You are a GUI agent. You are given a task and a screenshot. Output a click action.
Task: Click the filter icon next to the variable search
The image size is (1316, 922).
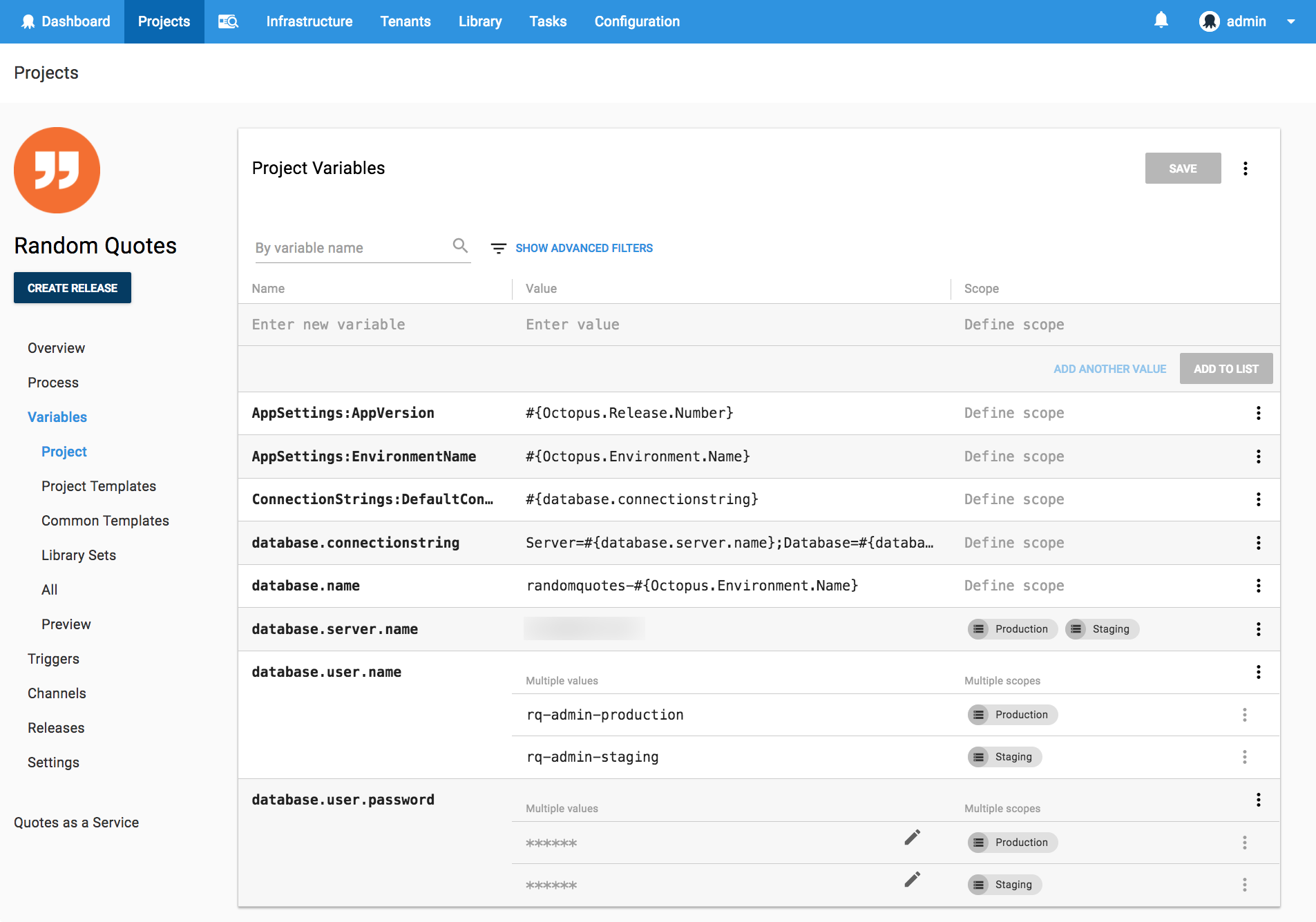[498, 248]
